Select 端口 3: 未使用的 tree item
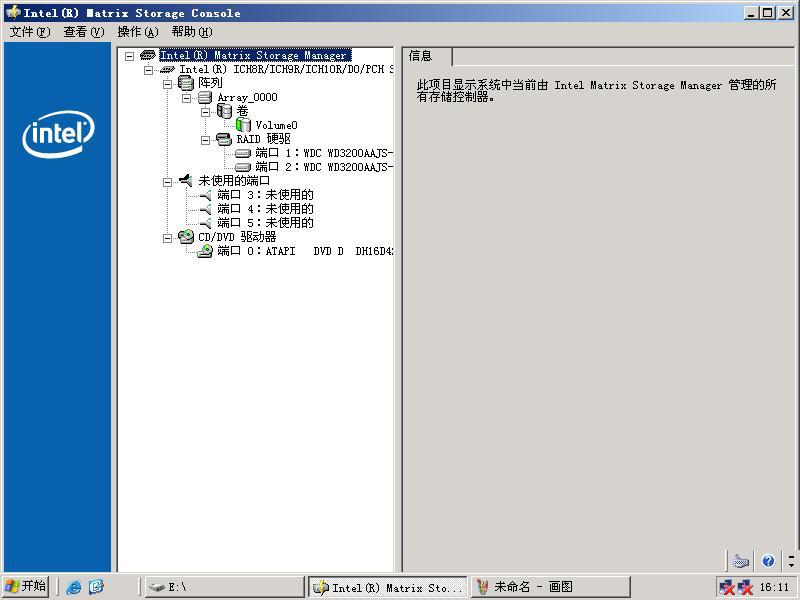The width and height of the screenshot is (800, 600). point(265,195)
